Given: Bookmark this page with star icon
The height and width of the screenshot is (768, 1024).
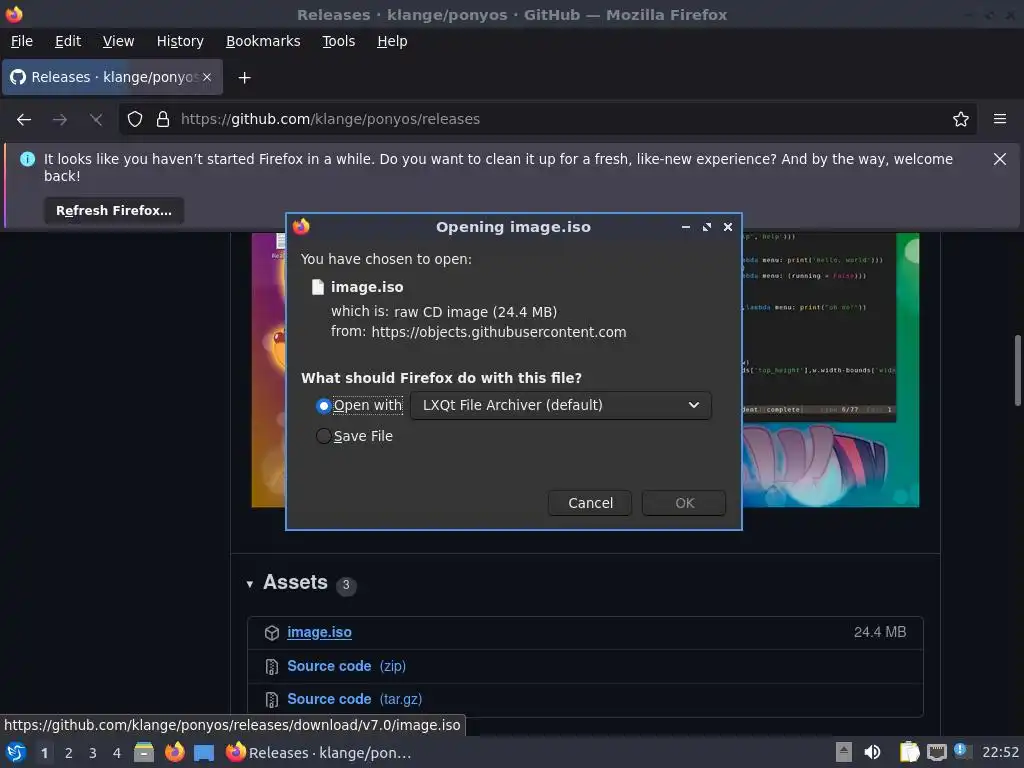Looking at the screenshot, I should click(x=961, y=119).
